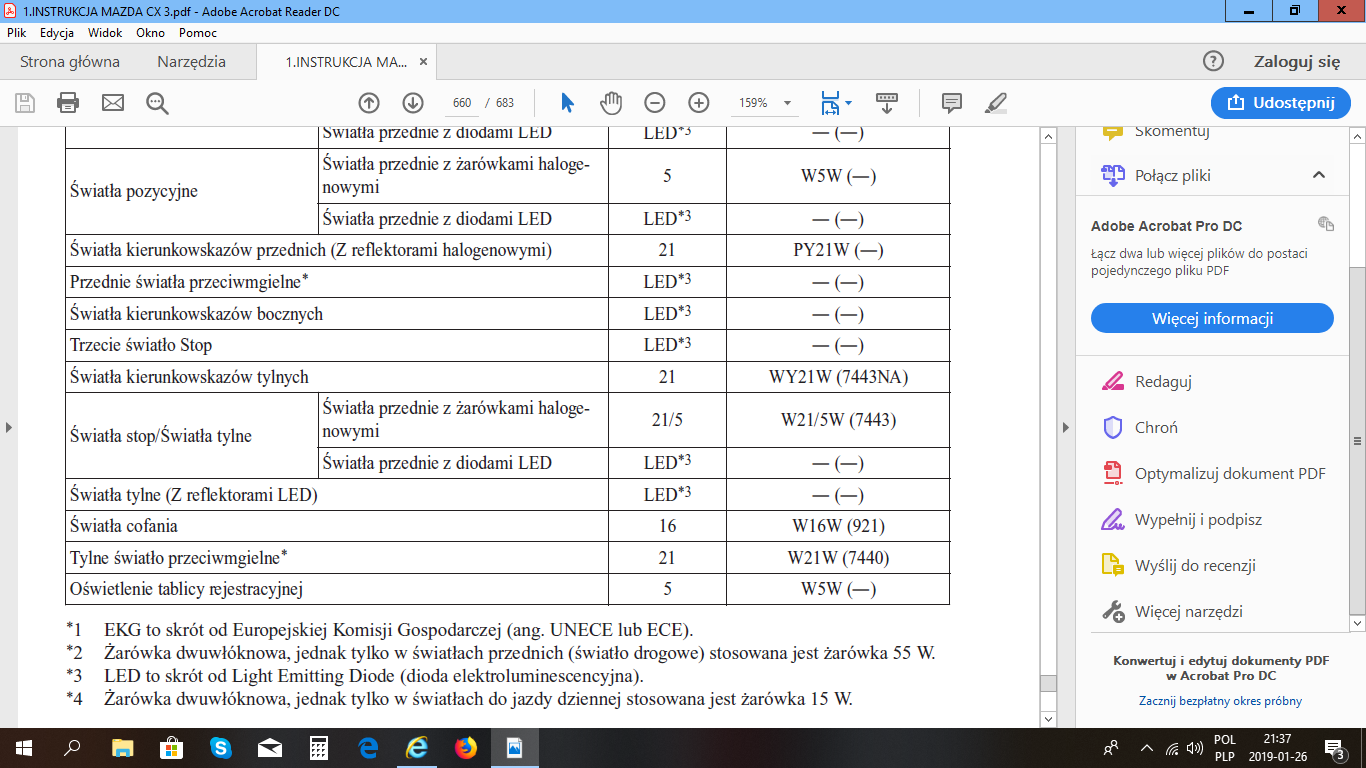Activate the Hand pan tool
Screen dimensions: 1366x768
pyautogui.click(x=610, y=103)
